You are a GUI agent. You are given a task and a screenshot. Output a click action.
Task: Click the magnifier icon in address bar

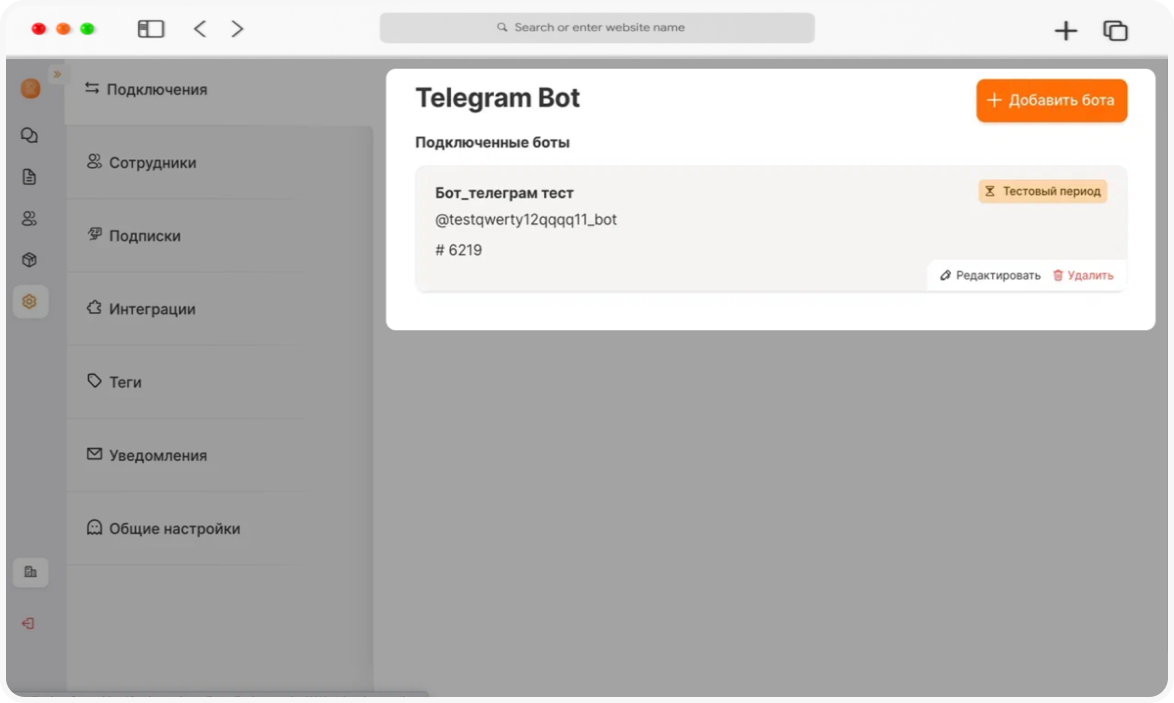502,28
